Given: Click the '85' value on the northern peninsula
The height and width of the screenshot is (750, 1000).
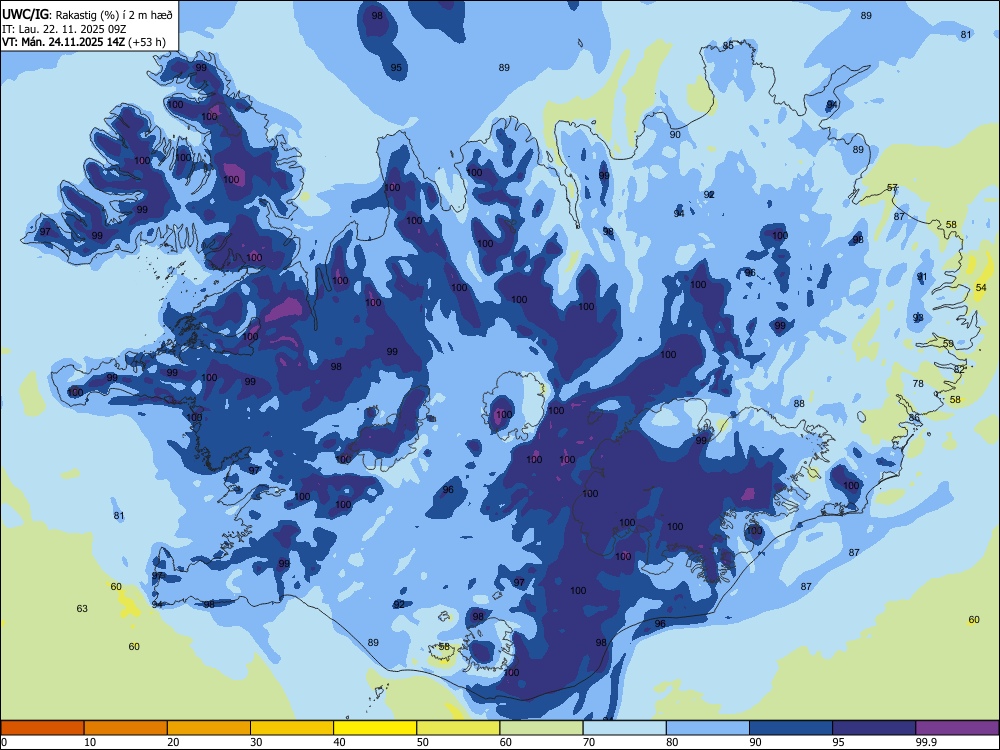Looking at the screenshot, I should 728,45.
